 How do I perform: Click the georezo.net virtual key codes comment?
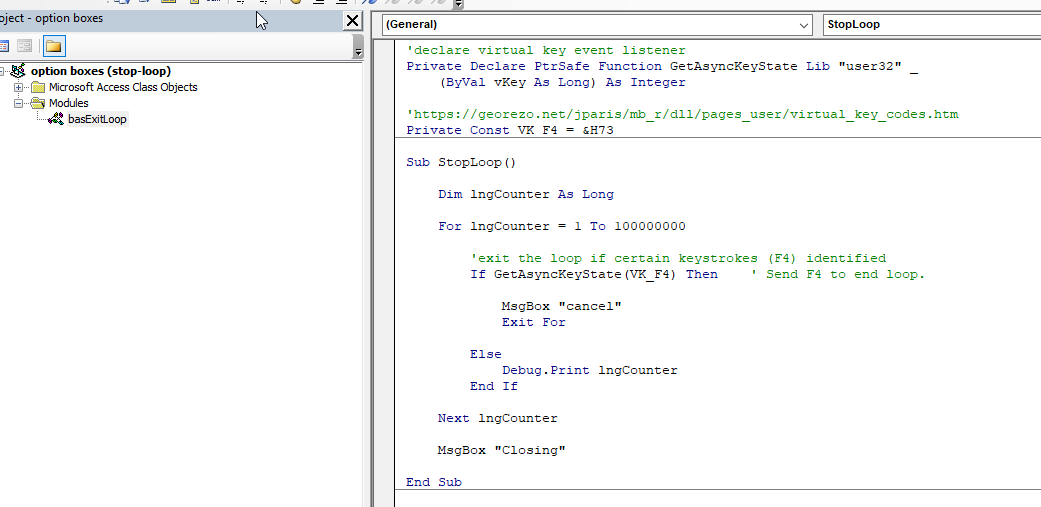coord(682,114)
